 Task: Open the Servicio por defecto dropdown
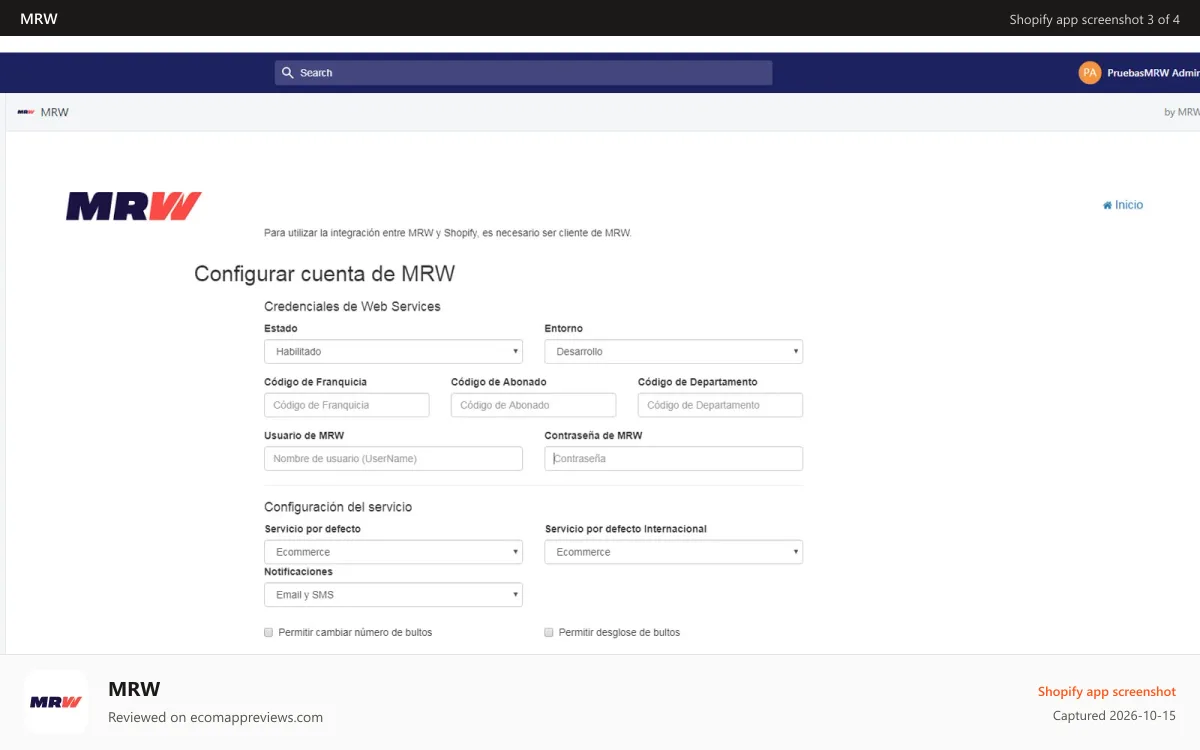click(x=393, y=552)
